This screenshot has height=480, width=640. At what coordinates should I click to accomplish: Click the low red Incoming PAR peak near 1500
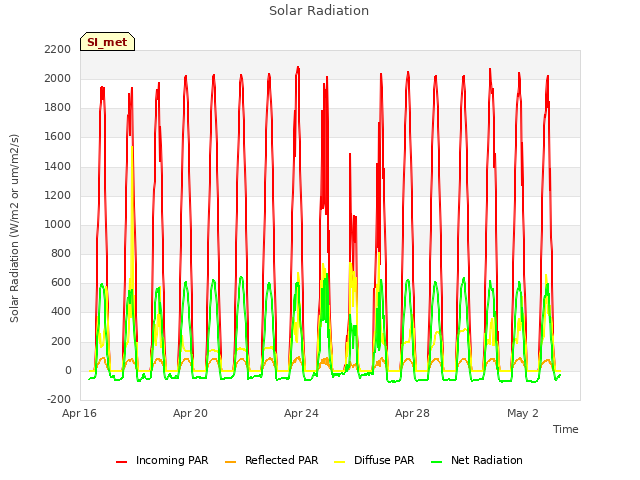(x=350, y=155)
